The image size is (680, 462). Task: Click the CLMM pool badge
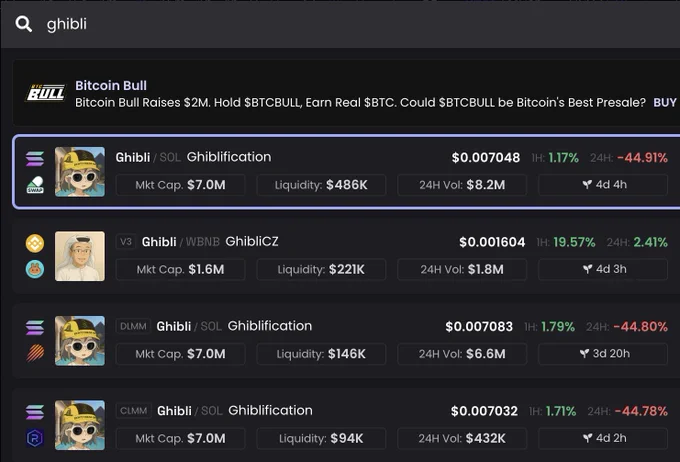(134, 411)
